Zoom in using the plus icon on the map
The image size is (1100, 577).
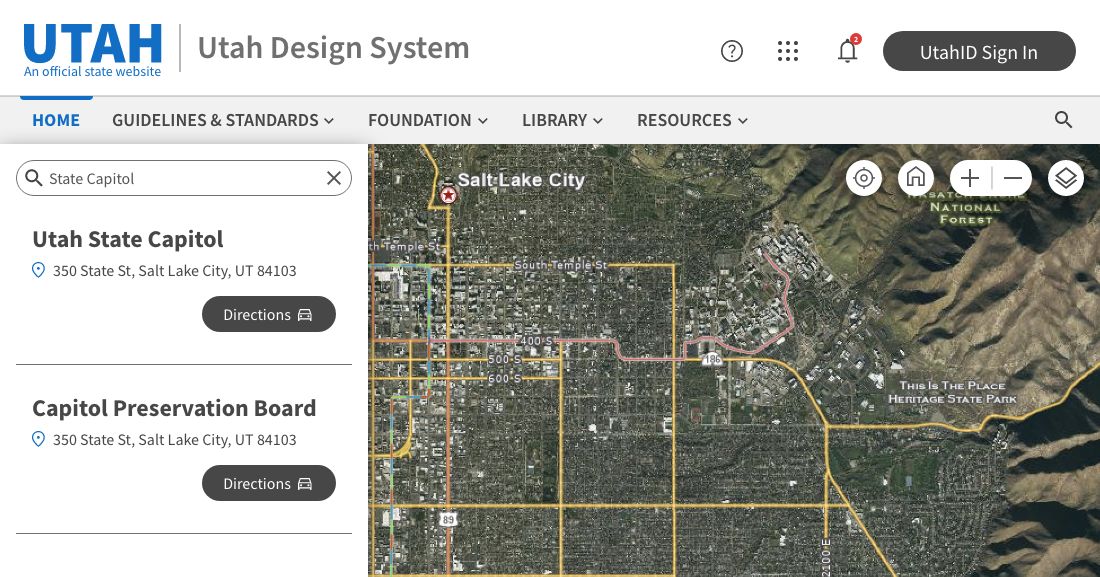(x=970, y=178)
